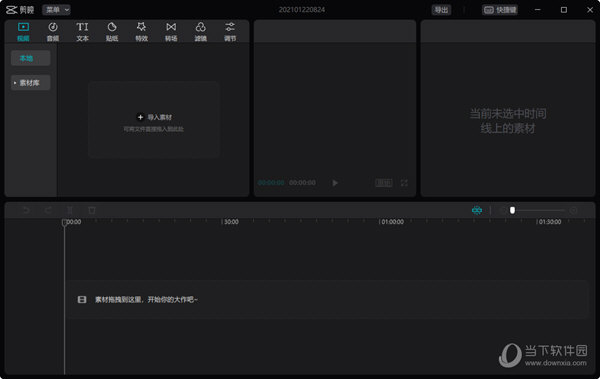Open the 文本 text tab
Image resolution: width=600 pixels, height=379 pixels.
82,32
